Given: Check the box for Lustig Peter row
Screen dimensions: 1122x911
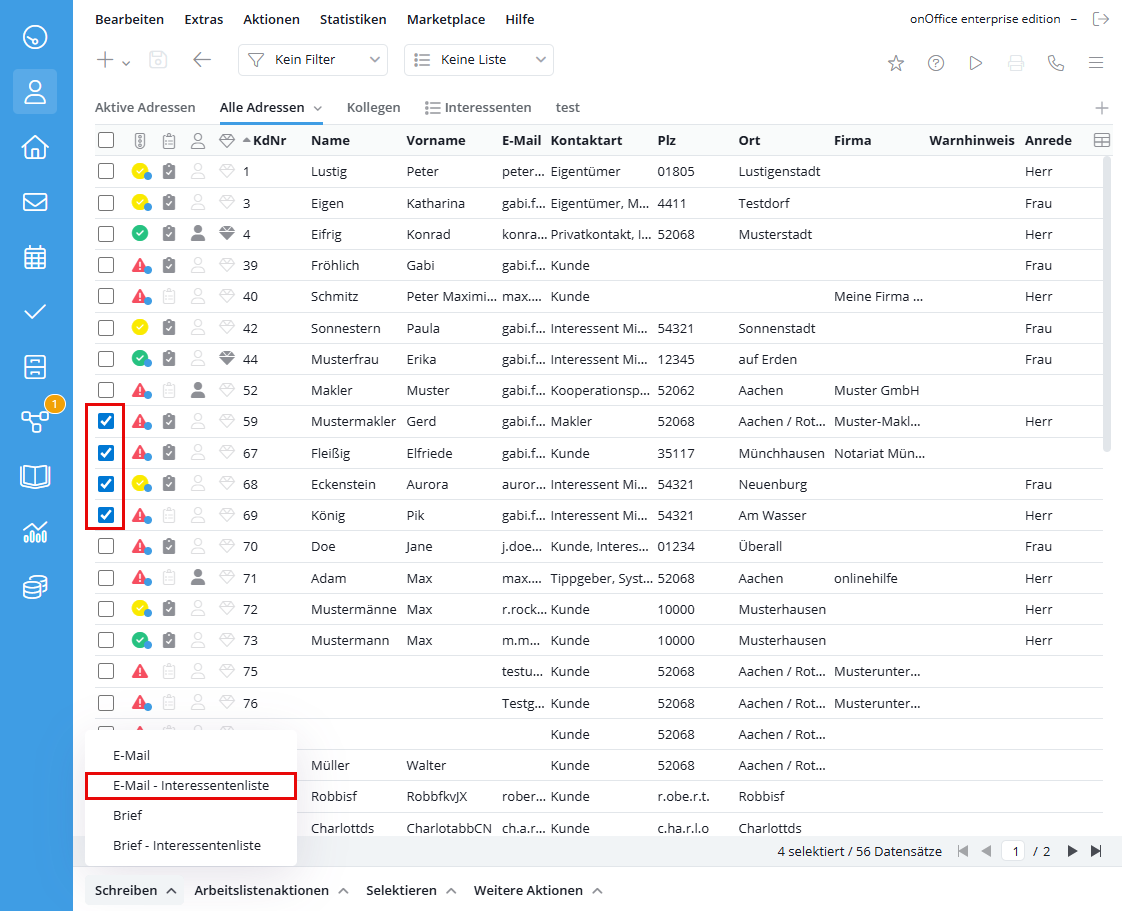Looking at the screenshot, I should click(106, 171).
